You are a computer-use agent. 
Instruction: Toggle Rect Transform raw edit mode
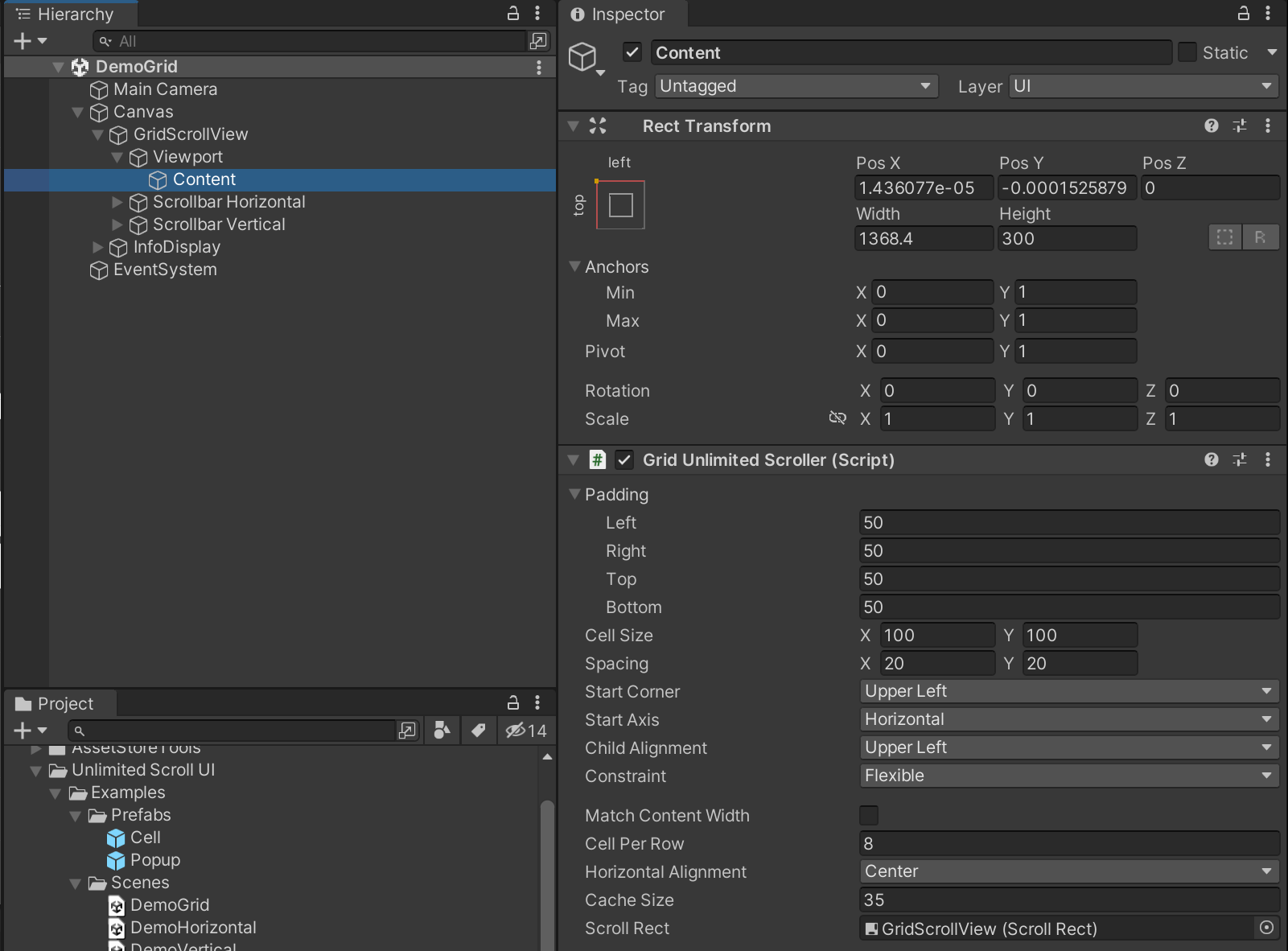point(1261,237)
